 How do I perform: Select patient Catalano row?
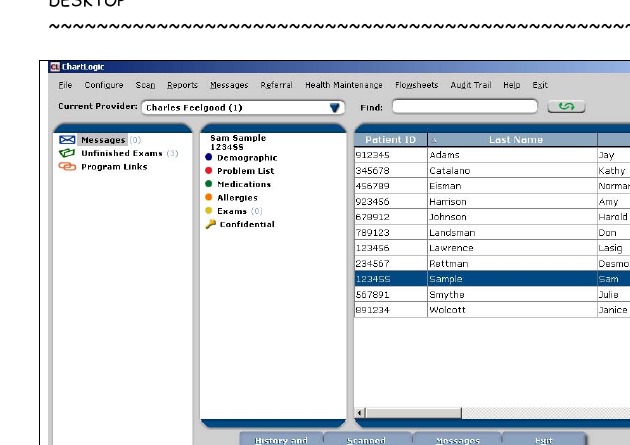[x=492, y=171]
